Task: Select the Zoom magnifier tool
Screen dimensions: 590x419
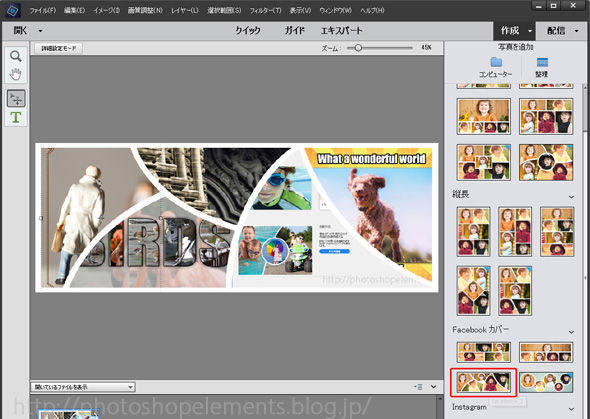Action: tap(16, 56)
